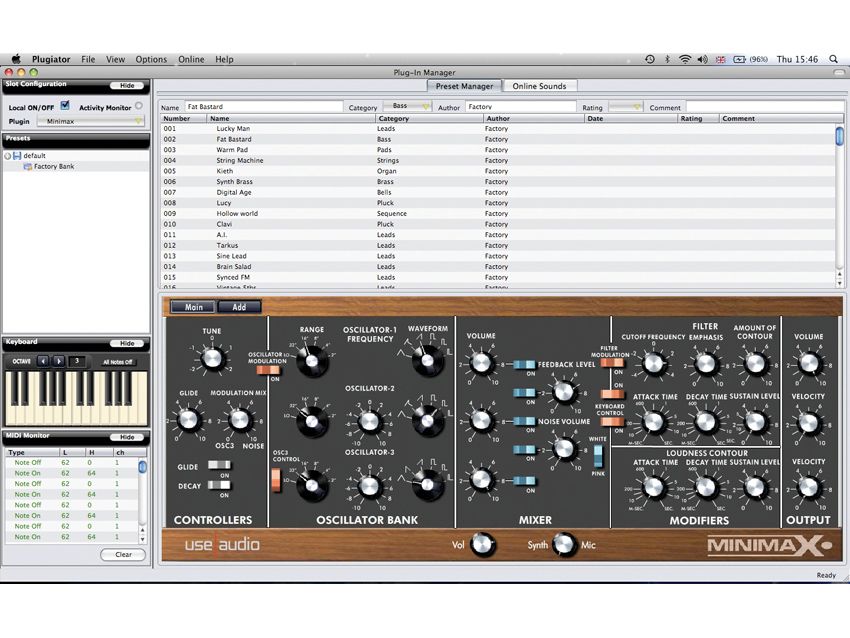Clear the MIDI Monitor list

pos(123,555)
